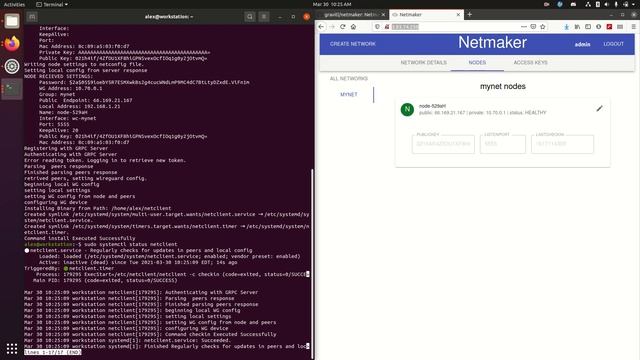Open Firefox library icon
The width and height of the screenshot is (640, 360).
pos(577,27)
